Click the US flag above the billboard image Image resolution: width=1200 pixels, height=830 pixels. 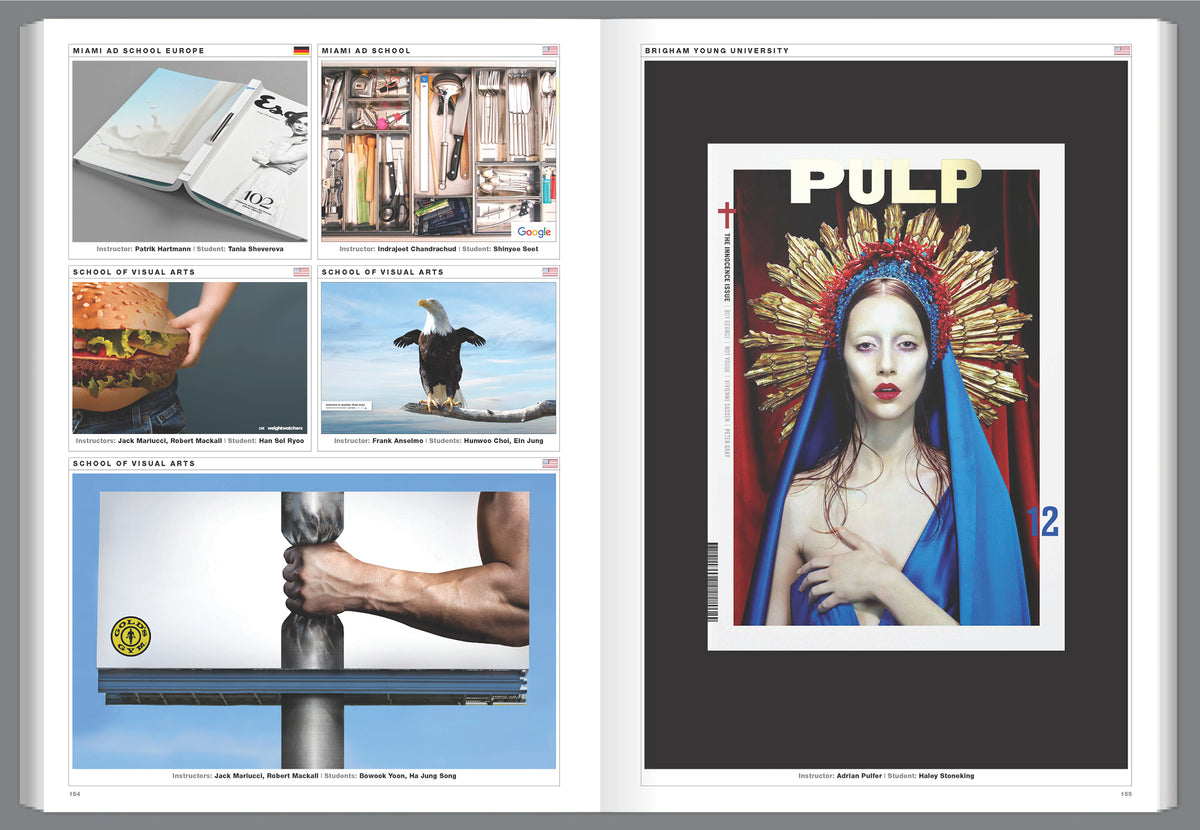[x=549, y=464]
